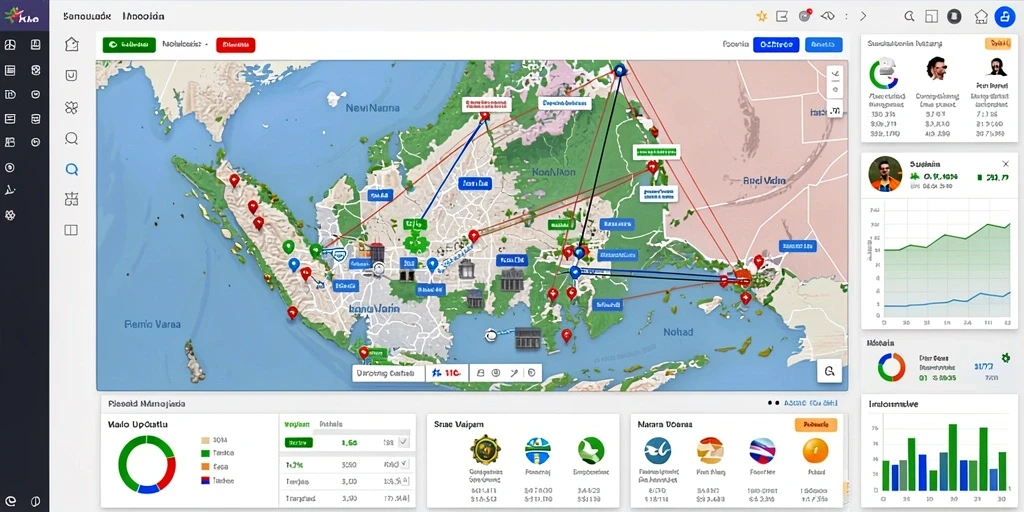The height and width of the screenshot is (512, 1024).
Task: Switch to the gray second tab above table
Action: [x=330, y=424]
